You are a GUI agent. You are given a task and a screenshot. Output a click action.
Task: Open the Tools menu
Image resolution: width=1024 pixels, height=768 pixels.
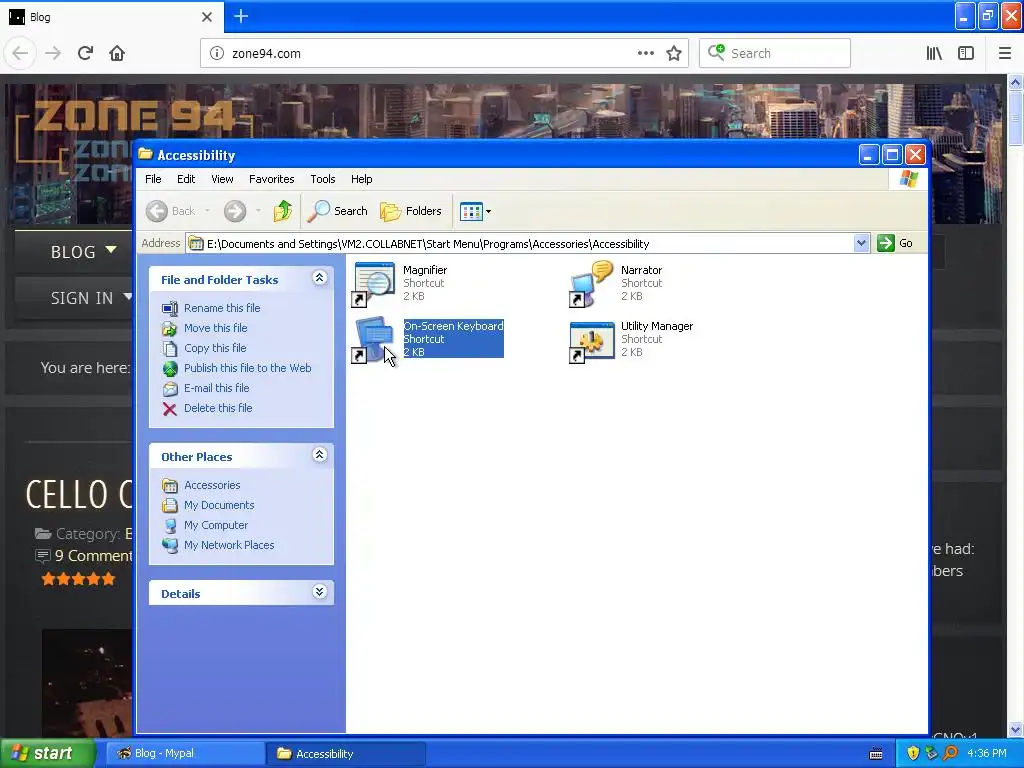pos(323,179)
